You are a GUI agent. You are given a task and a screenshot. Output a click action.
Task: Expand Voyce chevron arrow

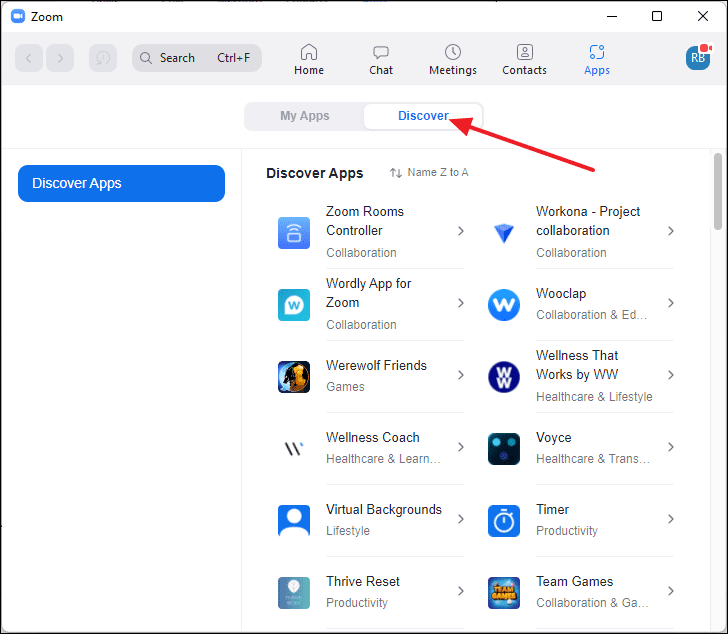click(670, 447)
